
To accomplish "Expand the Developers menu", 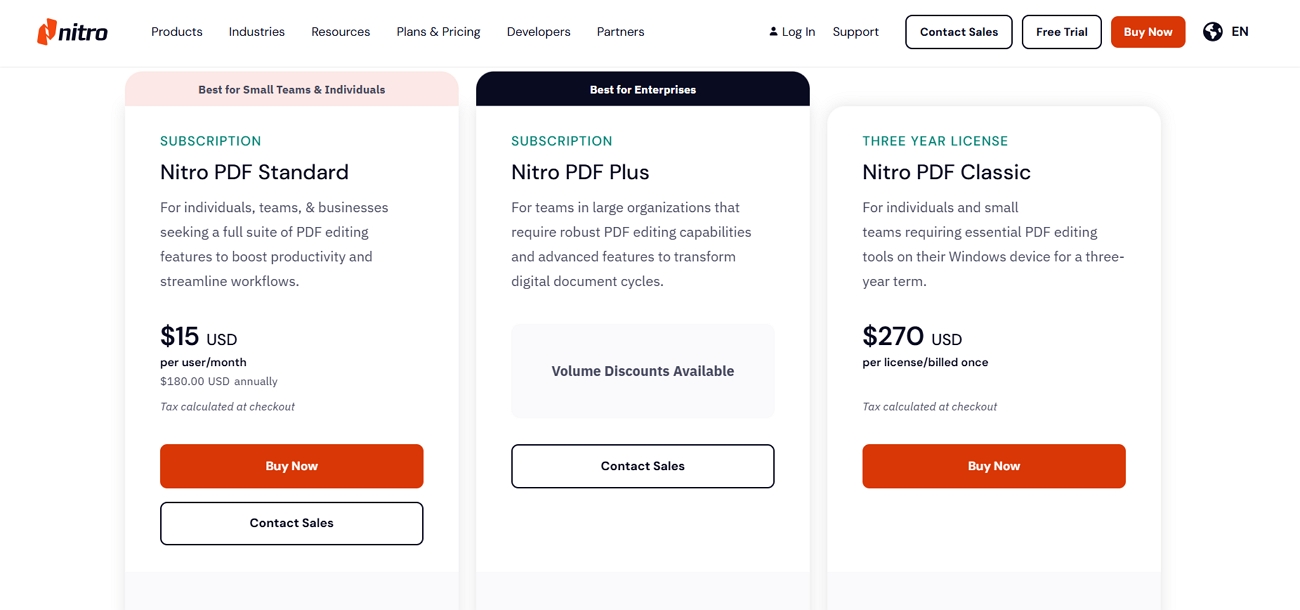I will coord(539,32).
